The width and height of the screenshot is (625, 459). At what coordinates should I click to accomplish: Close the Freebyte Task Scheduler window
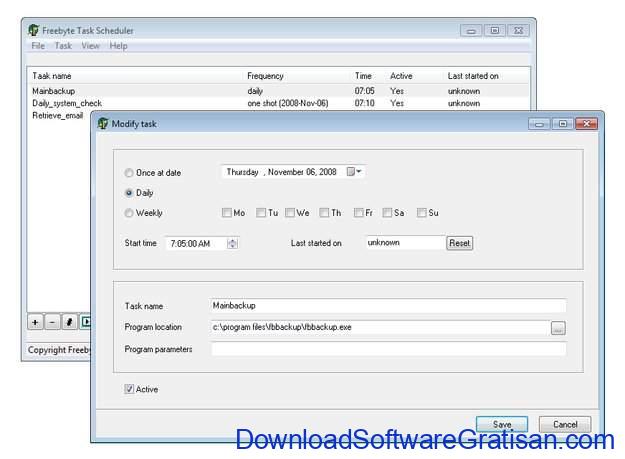pyautogui.click(x=518, y=31)
